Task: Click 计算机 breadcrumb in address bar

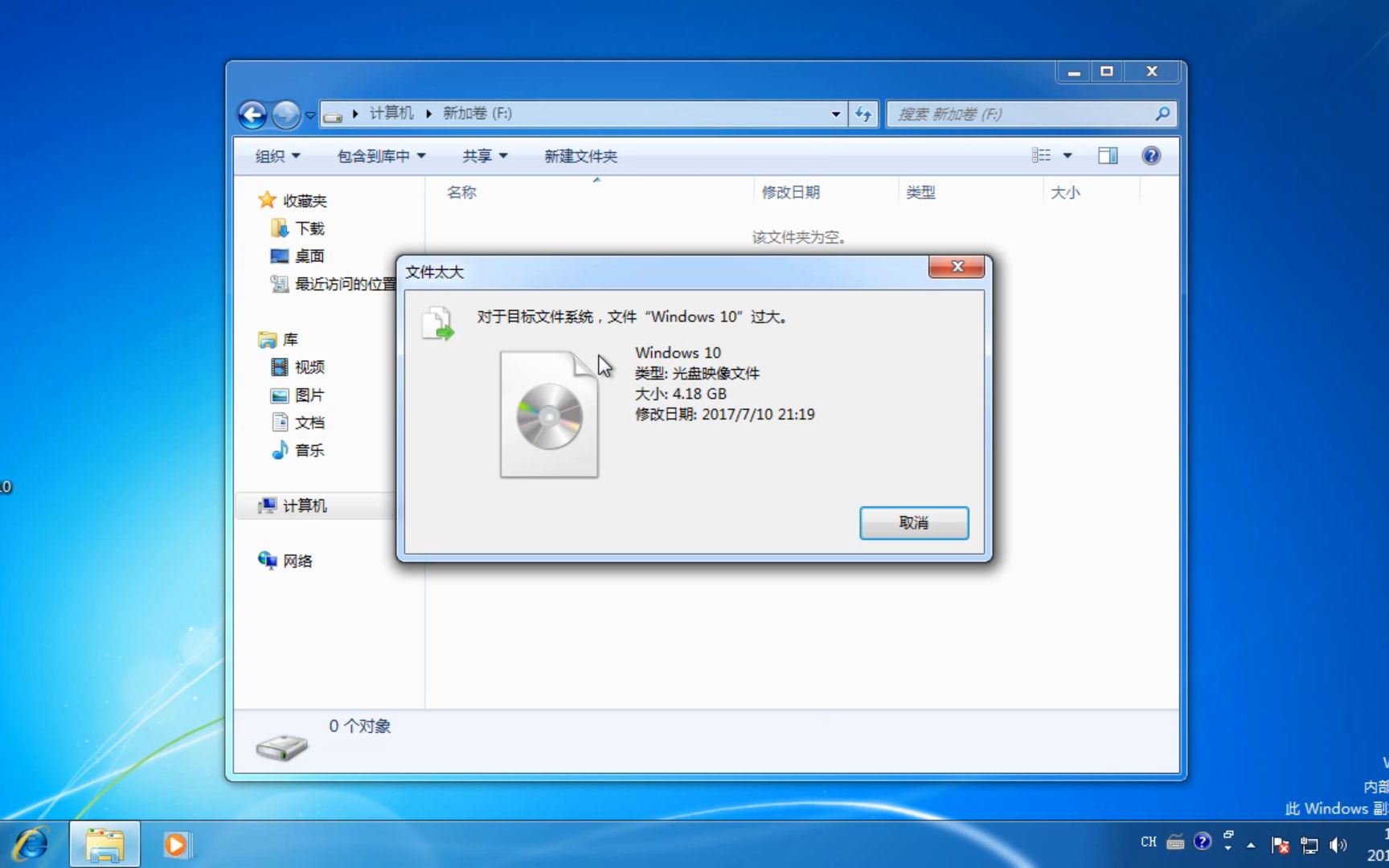Action: point(391,113)
